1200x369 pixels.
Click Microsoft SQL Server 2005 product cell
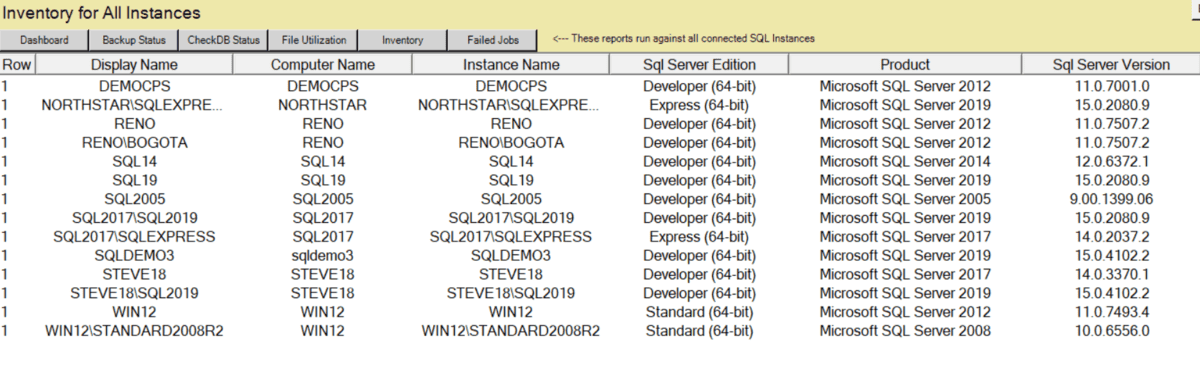[905, 199]
